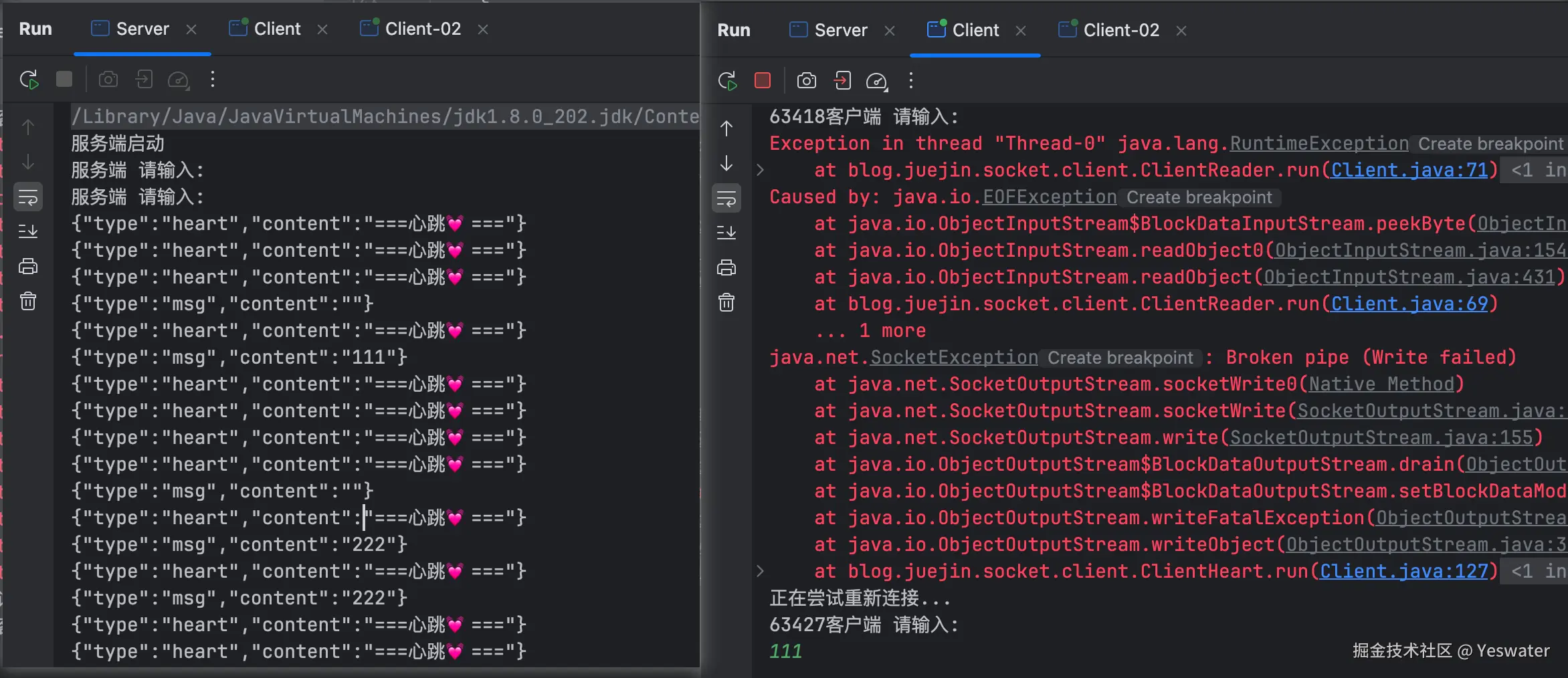This screenshot has width=1568, height=678.
Task: Click Down the stack trace arrow in right panel
Action: click(726, 164)
